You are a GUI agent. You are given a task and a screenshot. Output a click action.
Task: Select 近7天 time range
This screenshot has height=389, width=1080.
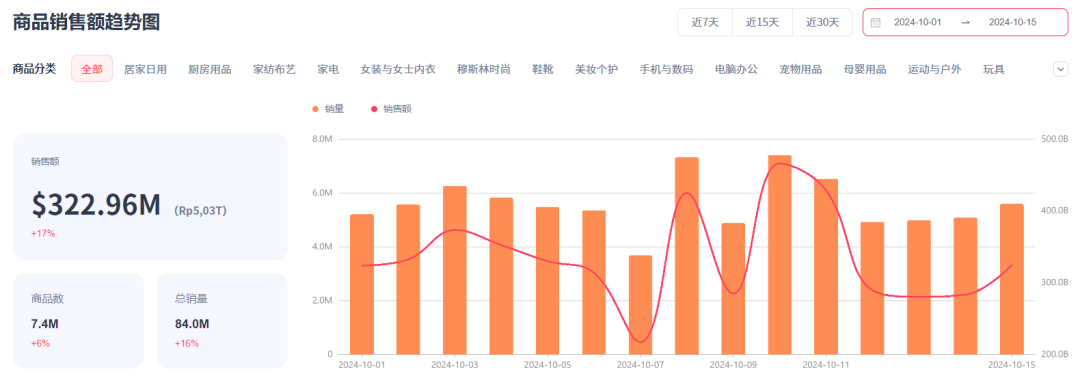click(x=705, y=22)
